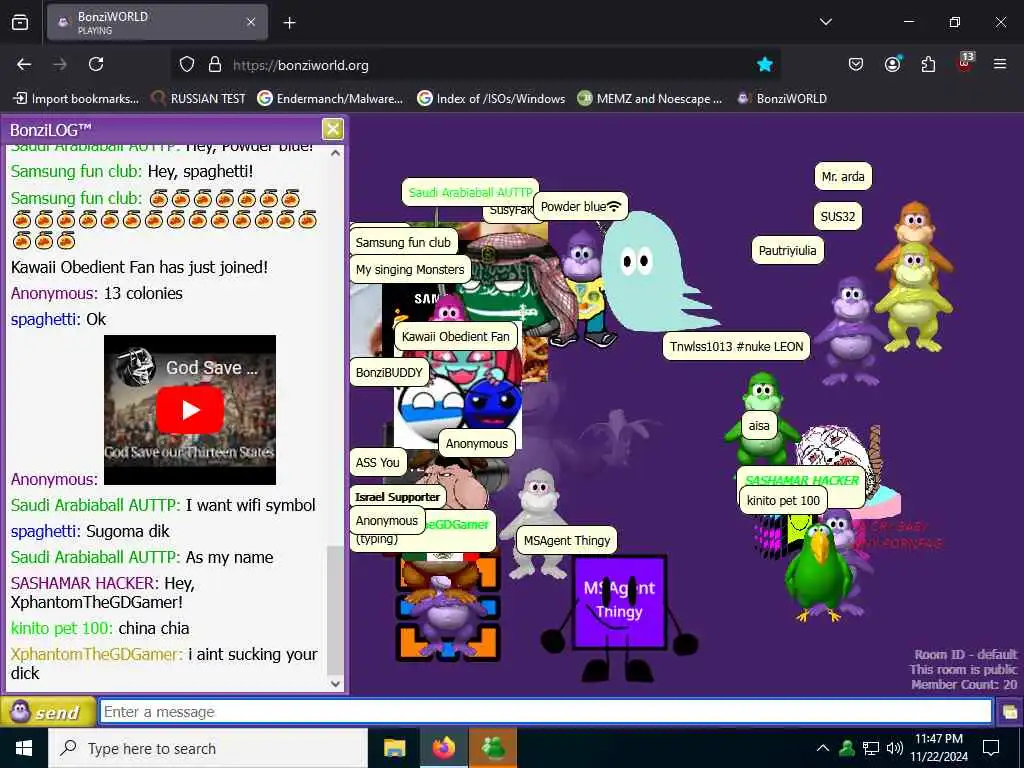Go forward in browser history
Image resolution: width=1024 pixels, height=768 pixels.
pyautogui.click(x=60, y=64)
